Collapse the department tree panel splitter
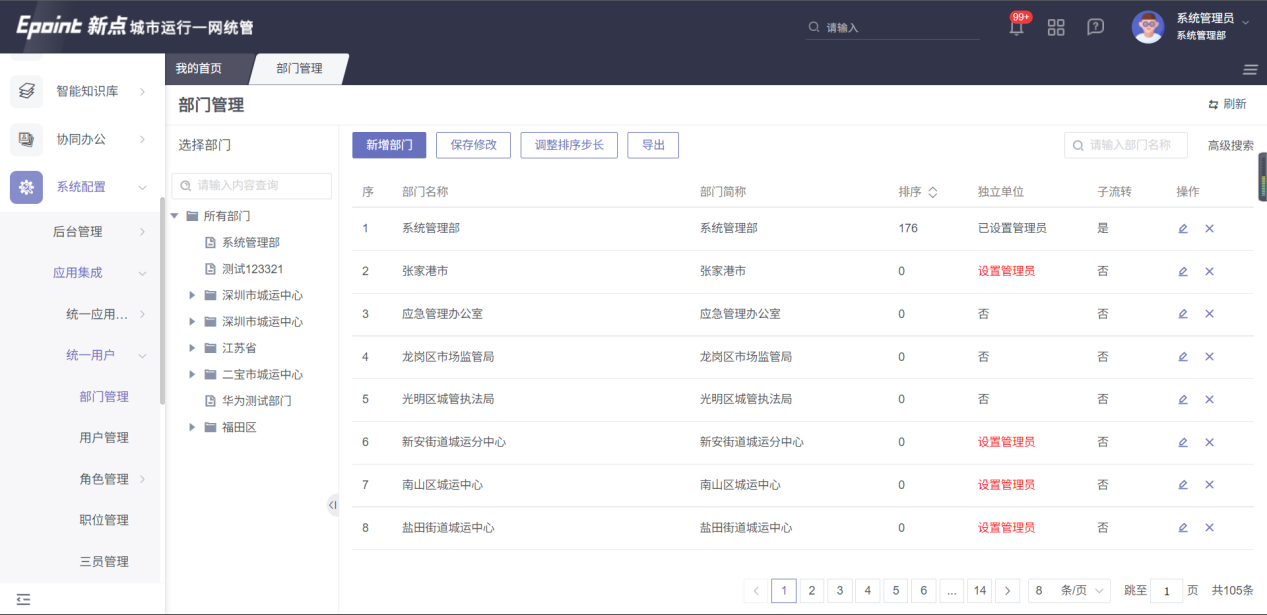The width and height of the screenshot is (1267, 615). point(332,505)
